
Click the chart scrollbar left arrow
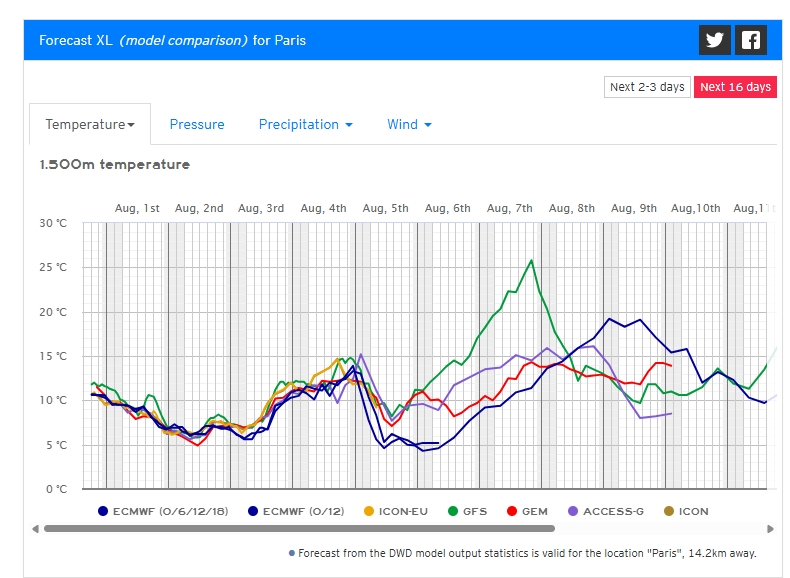pos(35,528)
